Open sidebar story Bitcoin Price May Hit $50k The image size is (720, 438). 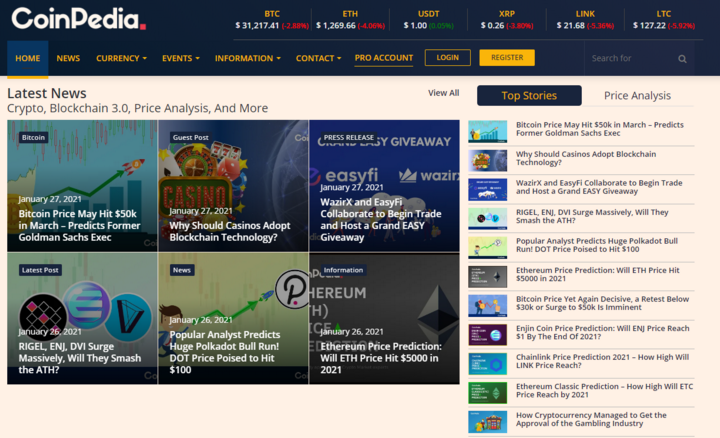tap(600, 129)
